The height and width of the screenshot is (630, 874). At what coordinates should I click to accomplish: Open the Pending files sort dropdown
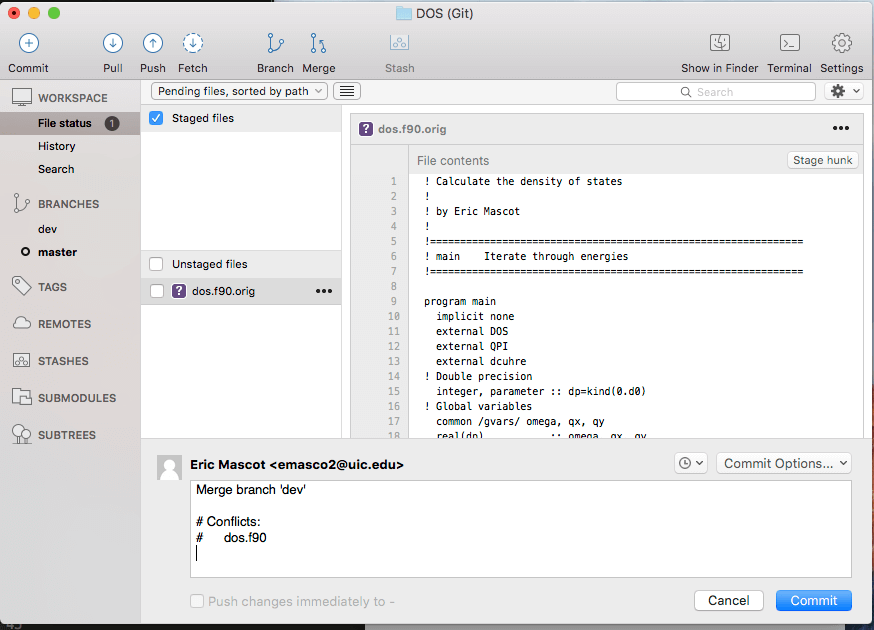[x=239, y=91]
